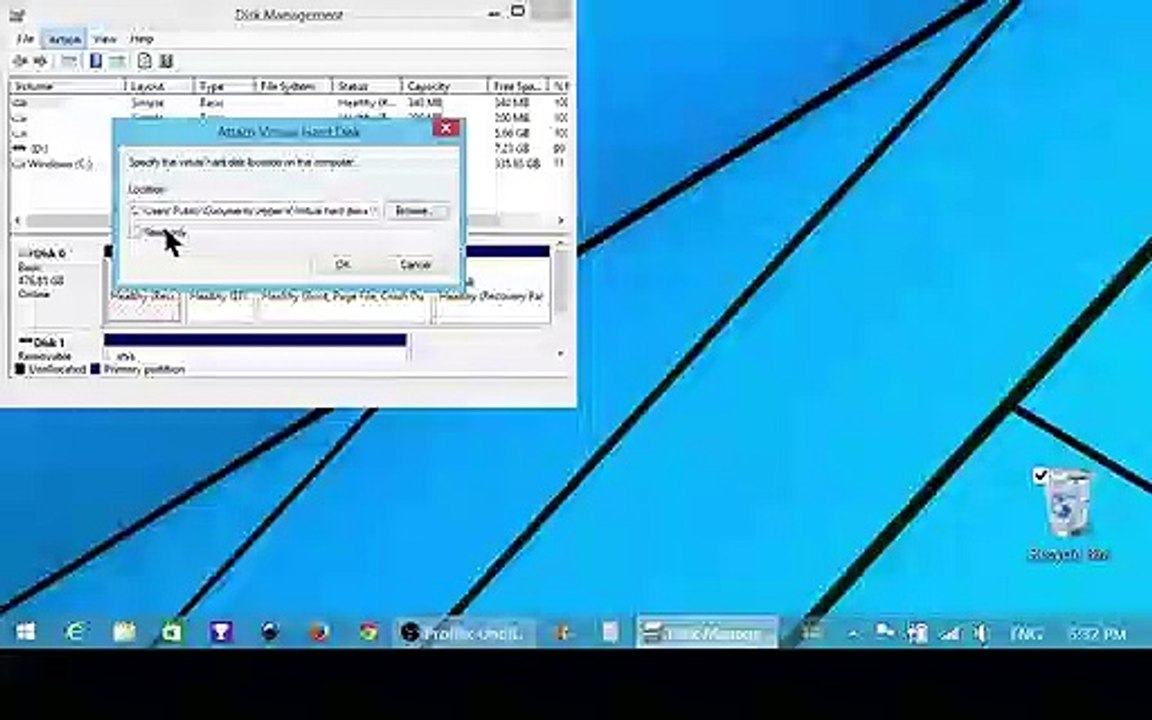Viewport: 1152px width, 720px height.
Task: Click the last toolbar icon in Disk Management
Action: [166, 61]
